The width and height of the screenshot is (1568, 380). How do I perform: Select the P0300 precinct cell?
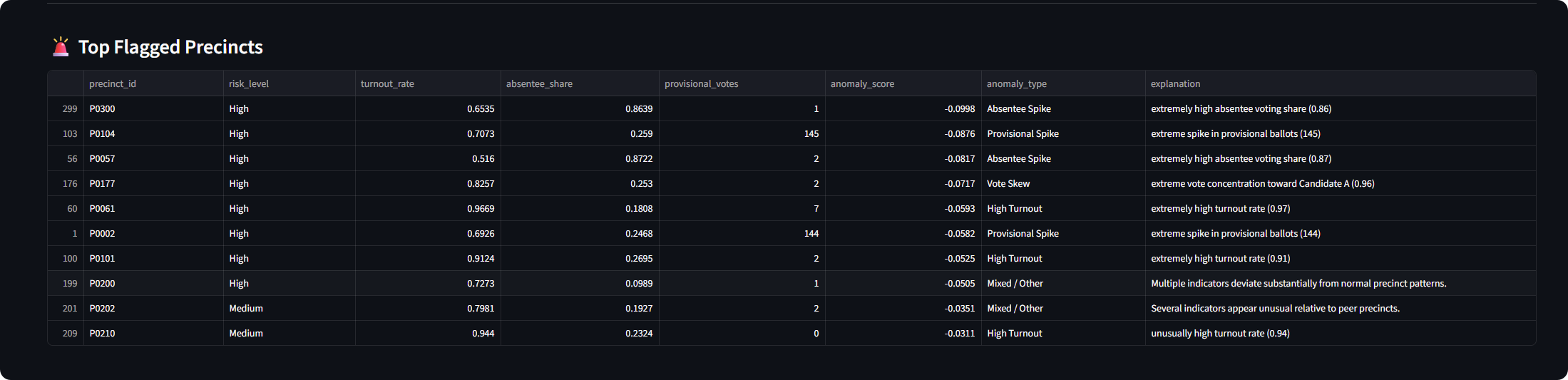[x=103, y=109]
